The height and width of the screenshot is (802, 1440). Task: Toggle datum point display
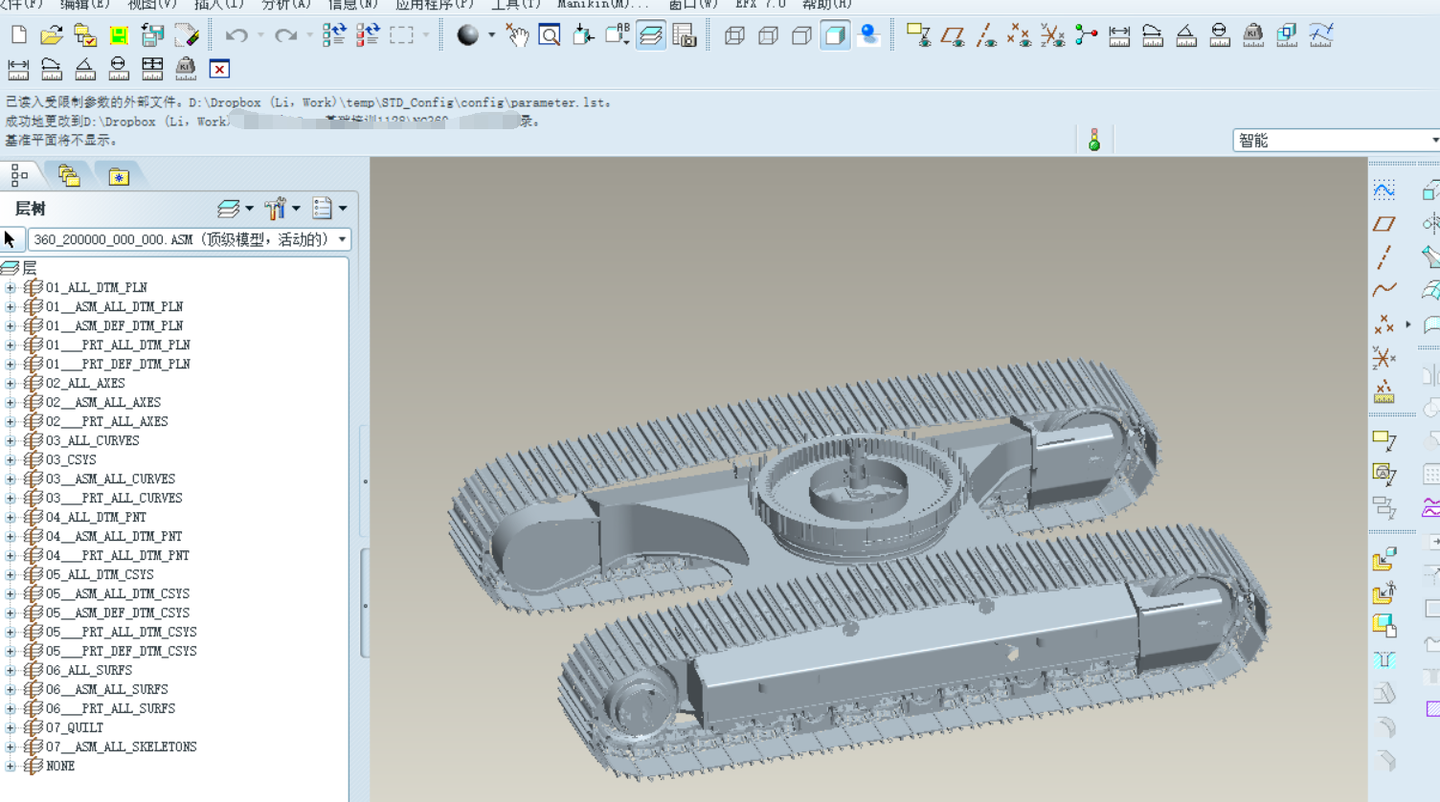(x=1019, y=36)
